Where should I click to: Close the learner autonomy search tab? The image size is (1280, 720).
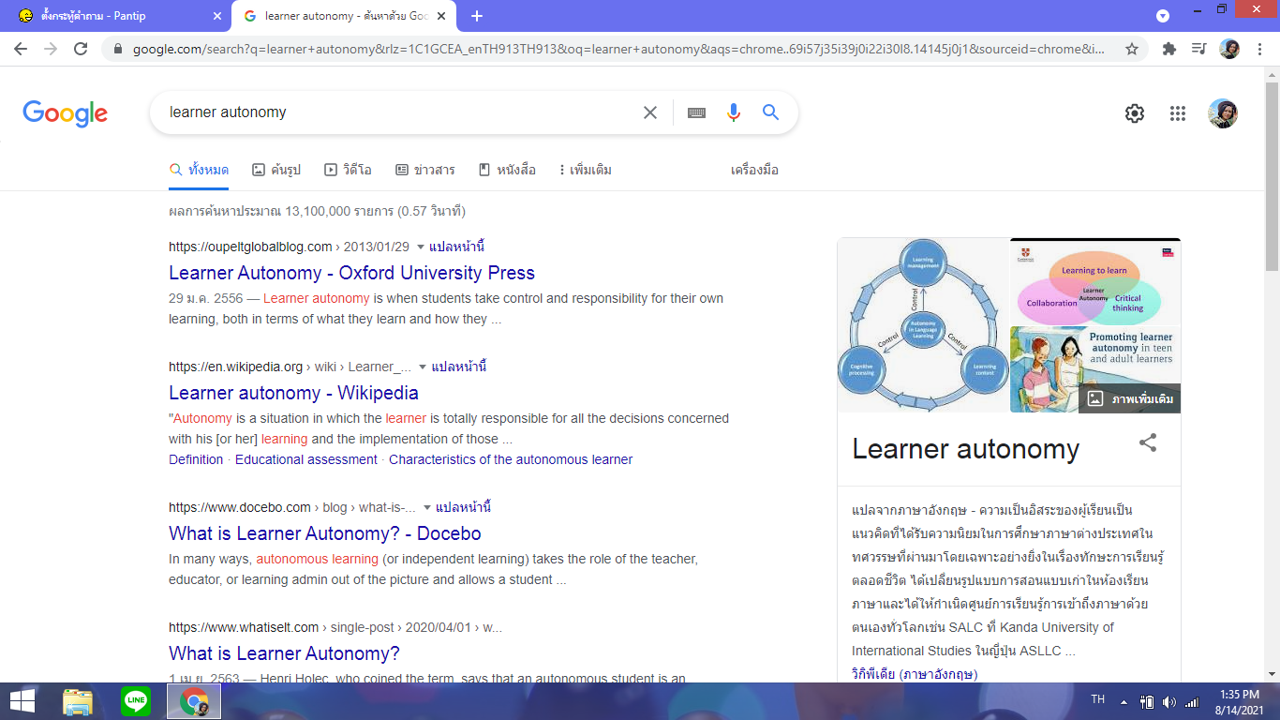click(443, 16)
